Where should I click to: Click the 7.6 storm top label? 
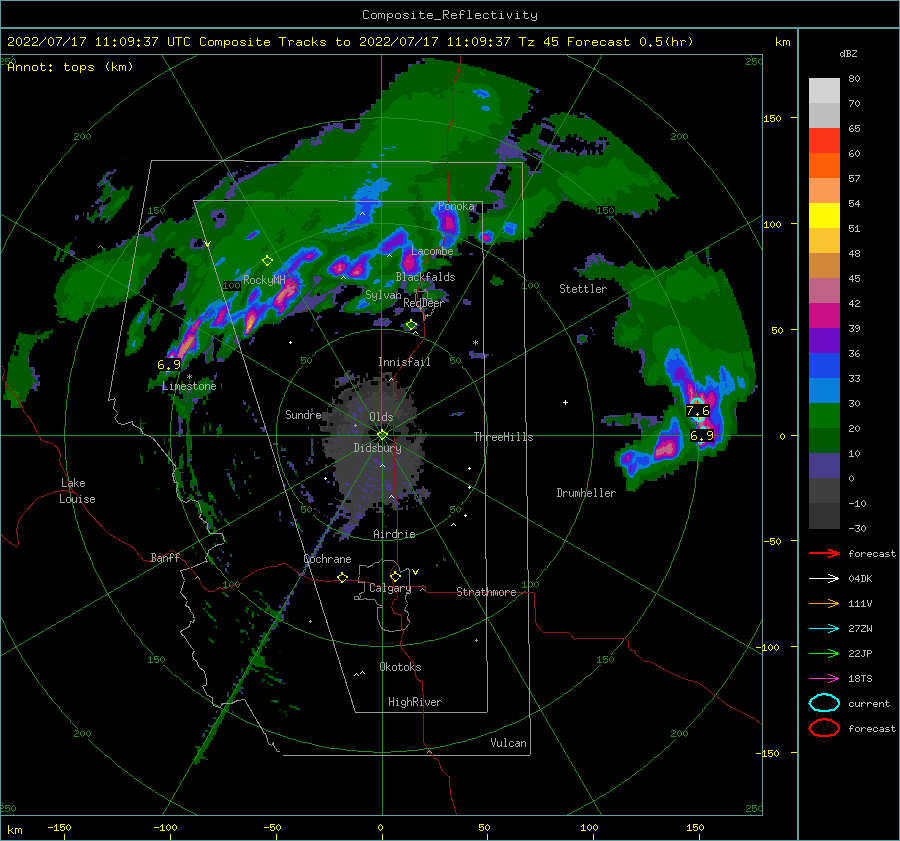pyautogui.click(x=698, y=411)
